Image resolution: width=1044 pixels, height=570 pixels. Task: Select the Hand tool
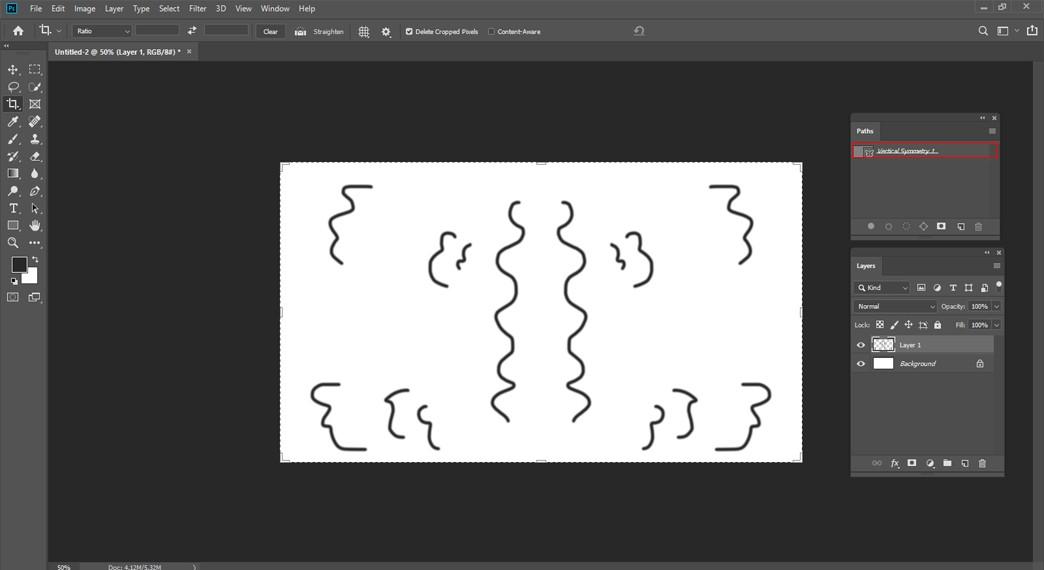(35, 226)
